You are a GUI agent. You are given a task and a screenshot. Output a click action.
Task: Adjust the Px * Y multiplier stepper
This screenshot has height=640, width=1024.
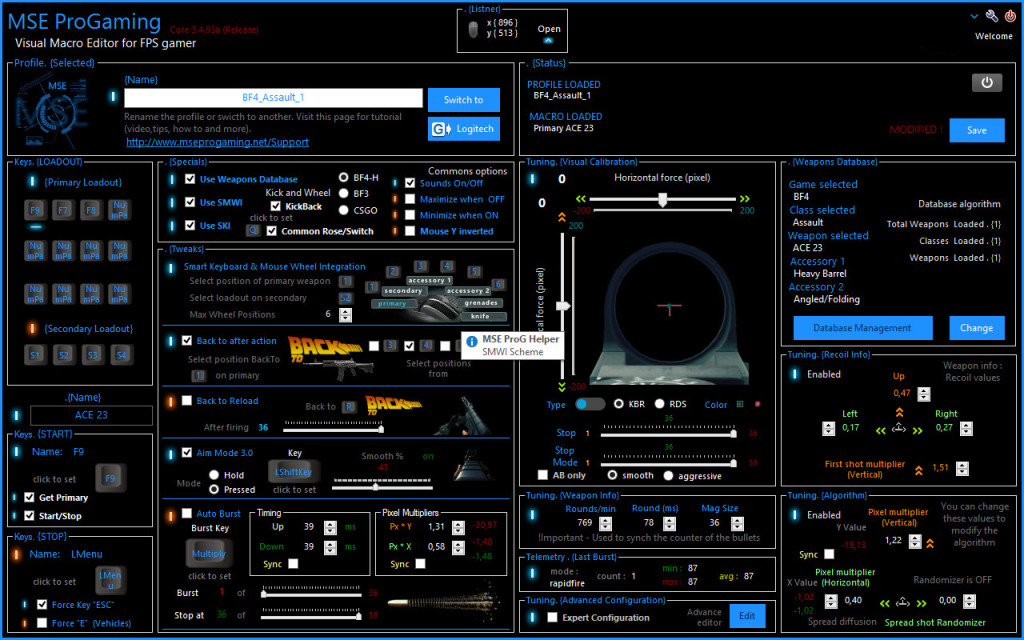pos(456,527)
